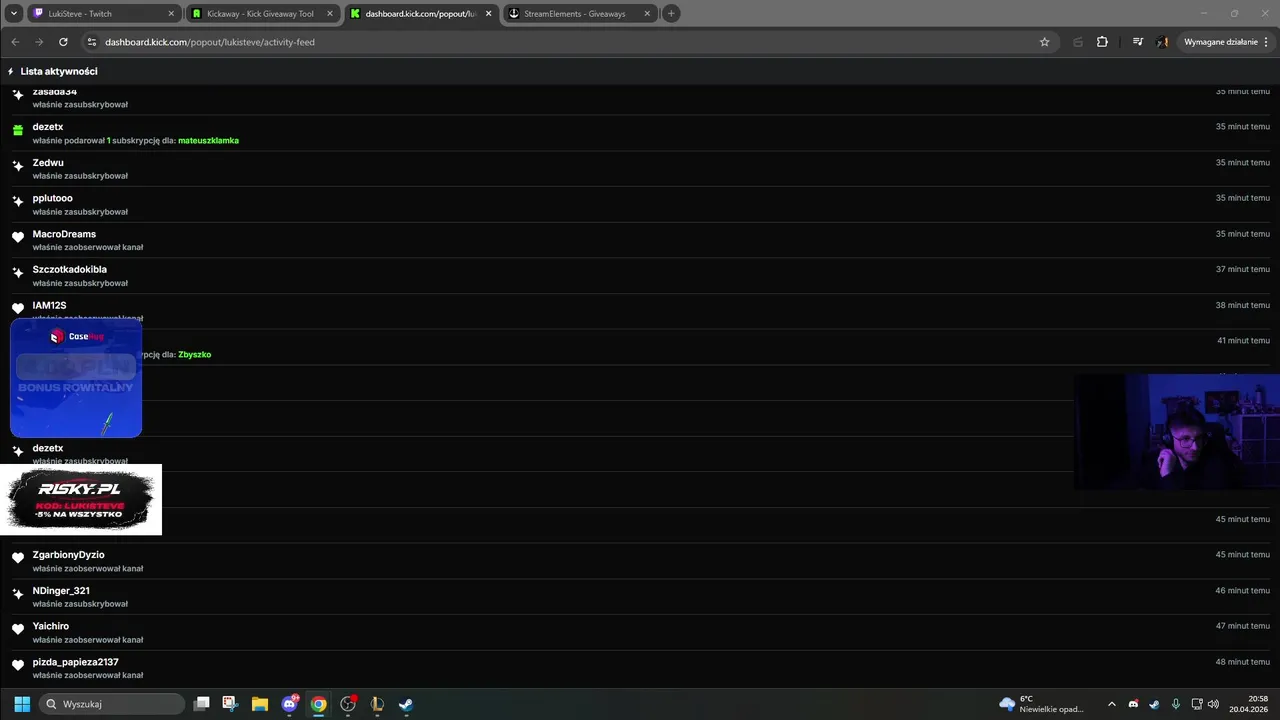This screenshot has width=1280, height=720.
Task: Click the star icon next to Szczotkadokibla
Action: (x=18, y=272)
